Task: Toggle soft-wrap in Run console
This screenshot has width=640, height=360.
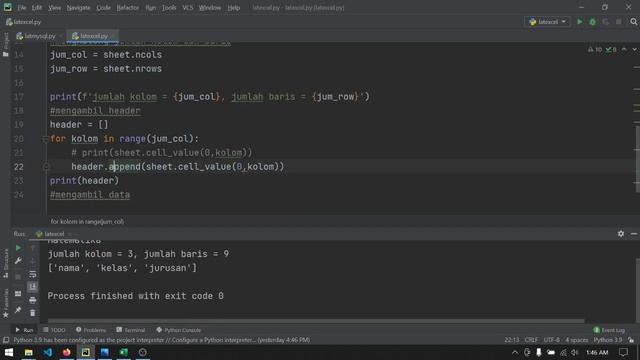Action: [33, 274]
